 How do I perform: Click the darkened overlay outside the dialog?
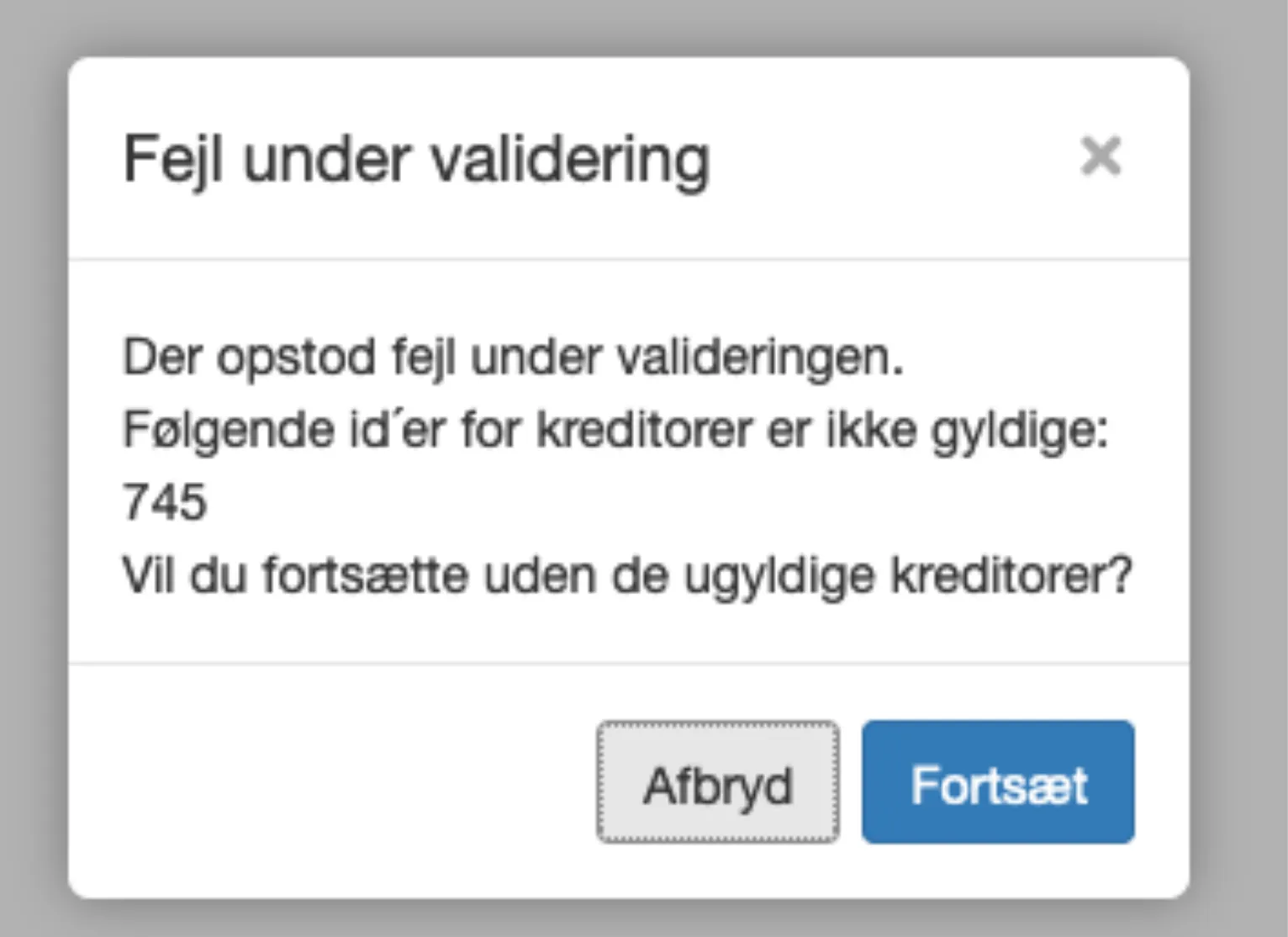(x=34, y=471)
